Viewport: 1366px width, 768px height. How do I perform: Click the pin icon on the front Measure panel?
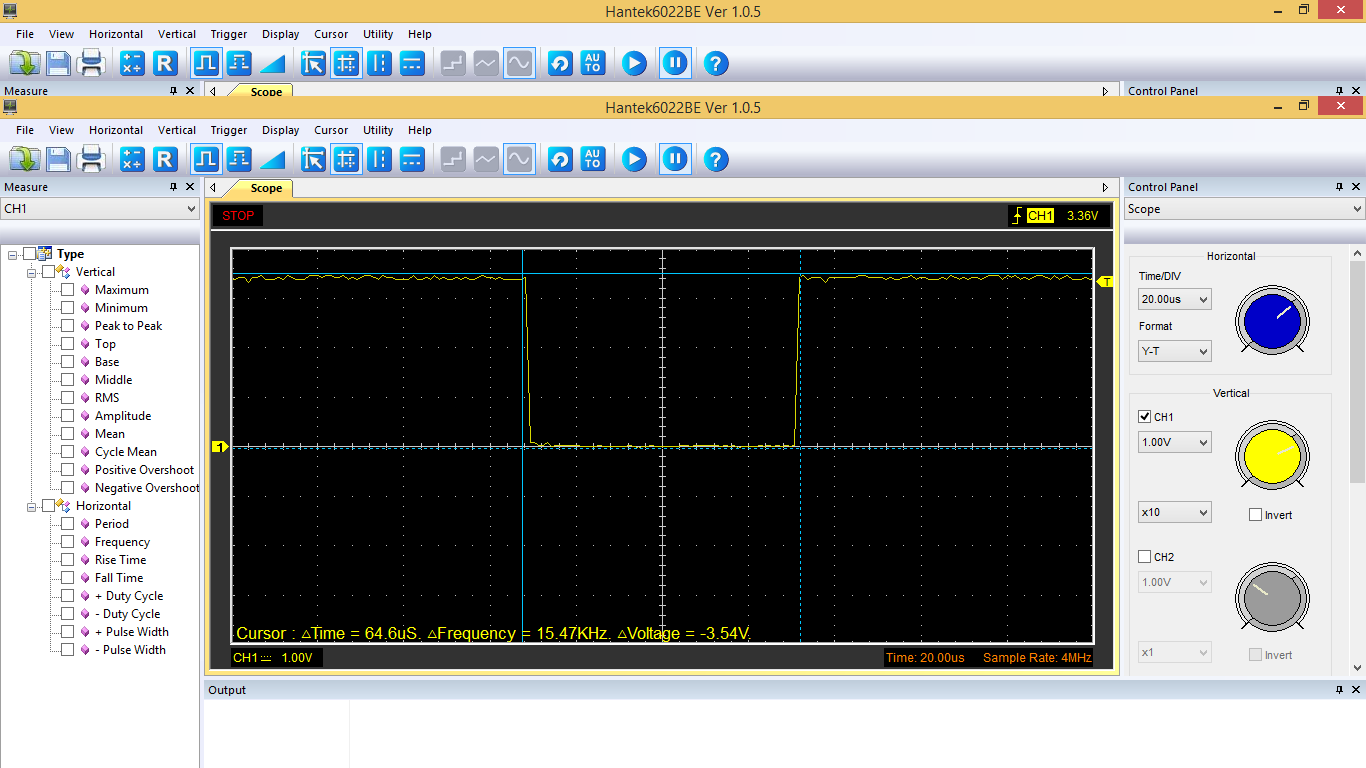[x=174, y=187]
